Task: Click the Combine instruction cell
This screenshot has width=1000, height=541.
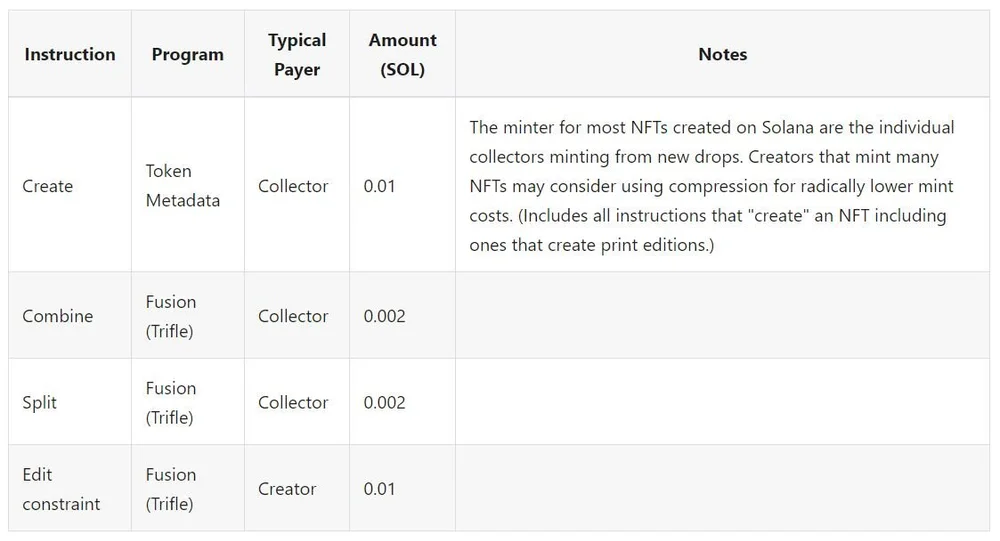Action: pos(57,316)
